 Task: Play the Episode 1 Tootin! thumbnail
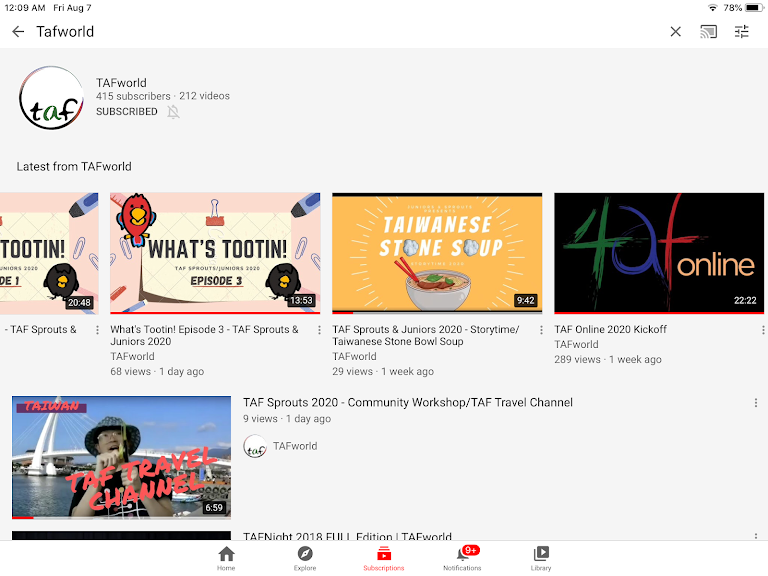click(49, 253)
